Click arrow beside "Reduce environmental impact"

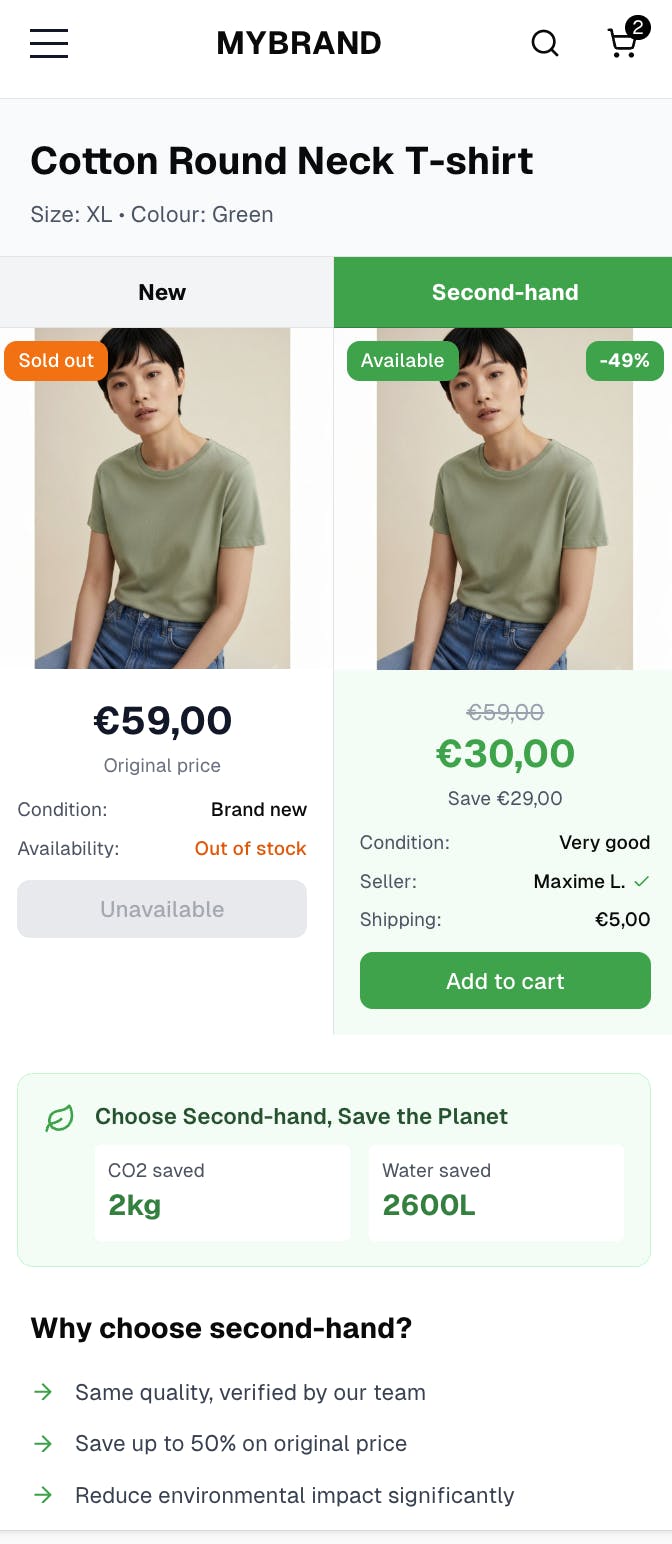point(43,1495)
